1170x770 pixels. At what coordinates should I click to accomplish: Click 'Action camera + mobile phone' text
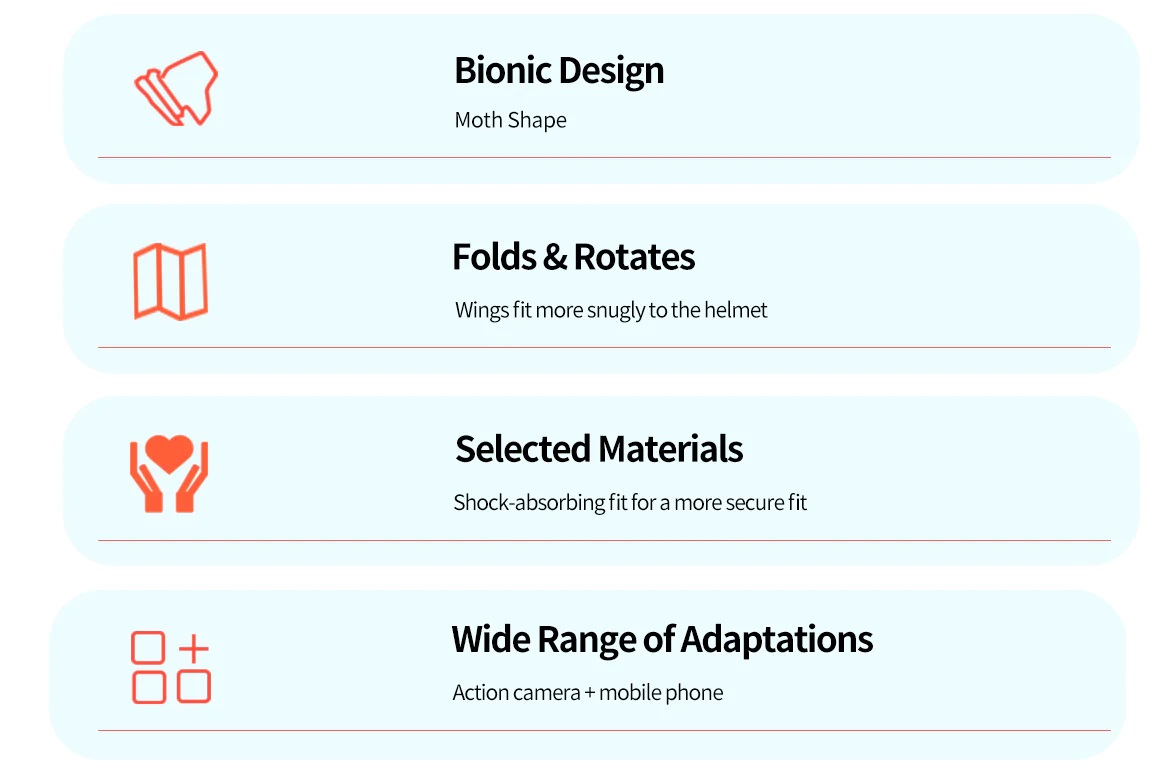(587, 692)
